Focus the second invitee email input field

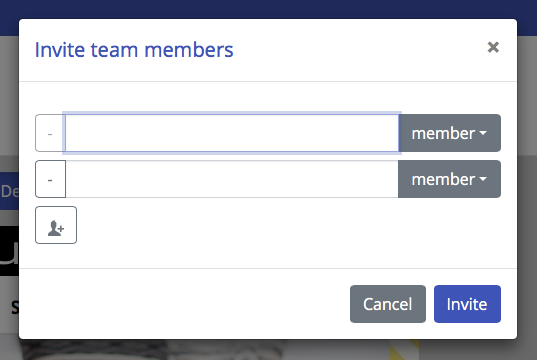232,179
